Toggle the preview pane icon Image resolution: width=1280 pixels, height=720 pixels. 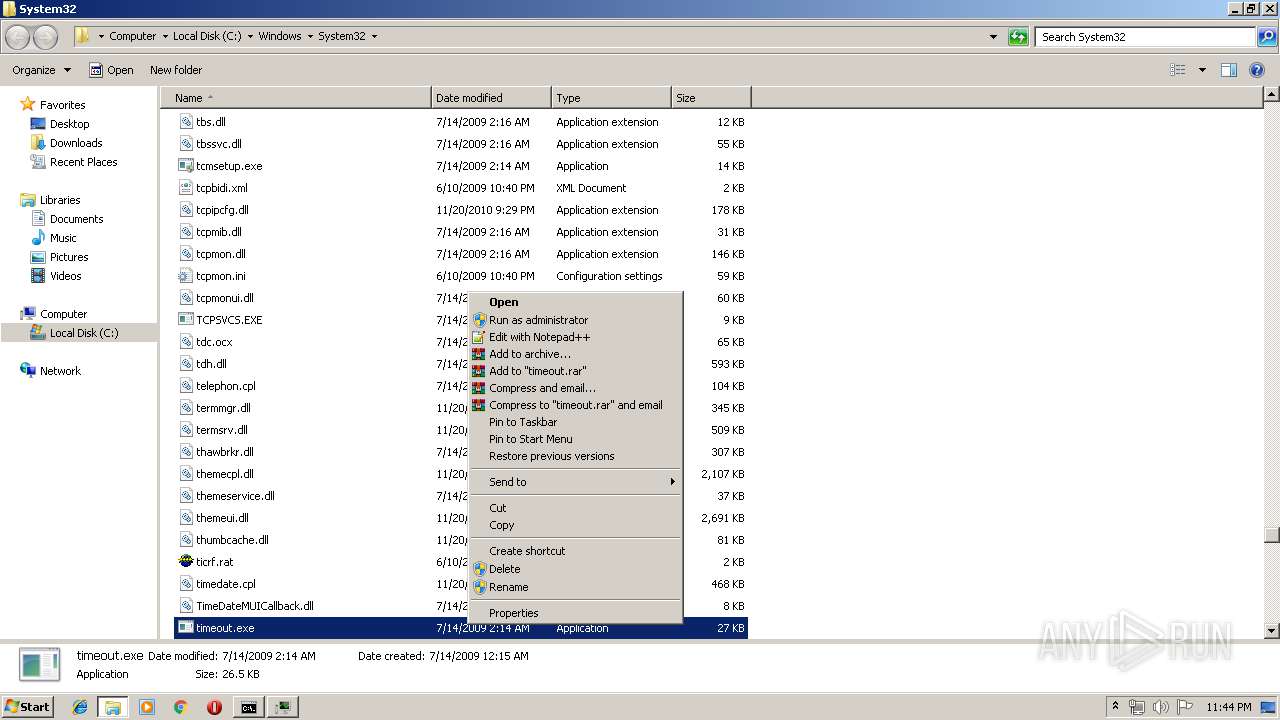coord(1229,70)
